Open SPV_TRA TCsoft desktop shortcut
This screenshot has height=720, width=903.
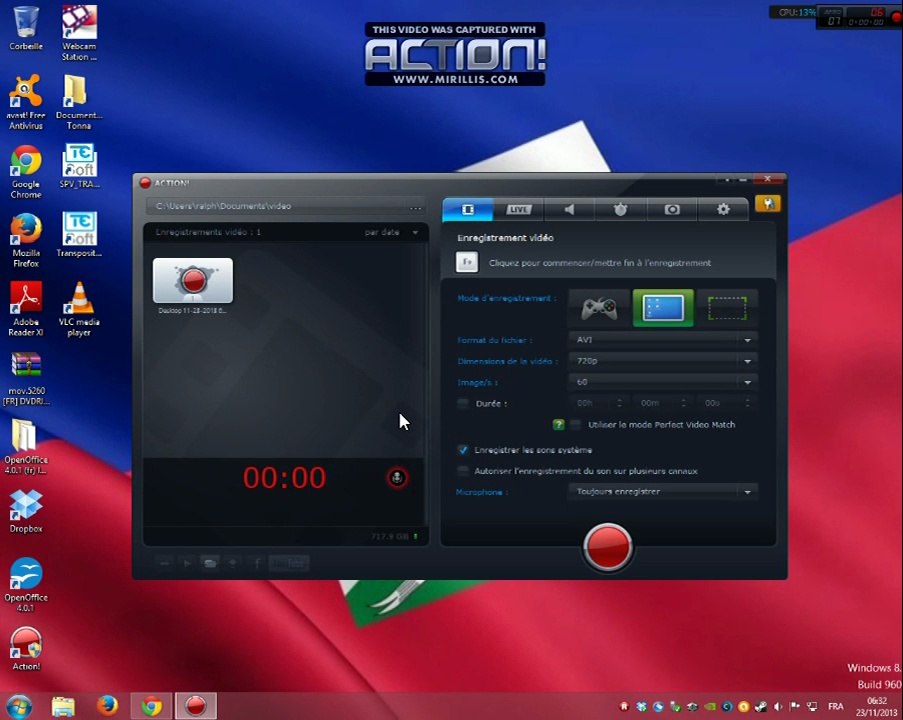click(x=79, y=166)
